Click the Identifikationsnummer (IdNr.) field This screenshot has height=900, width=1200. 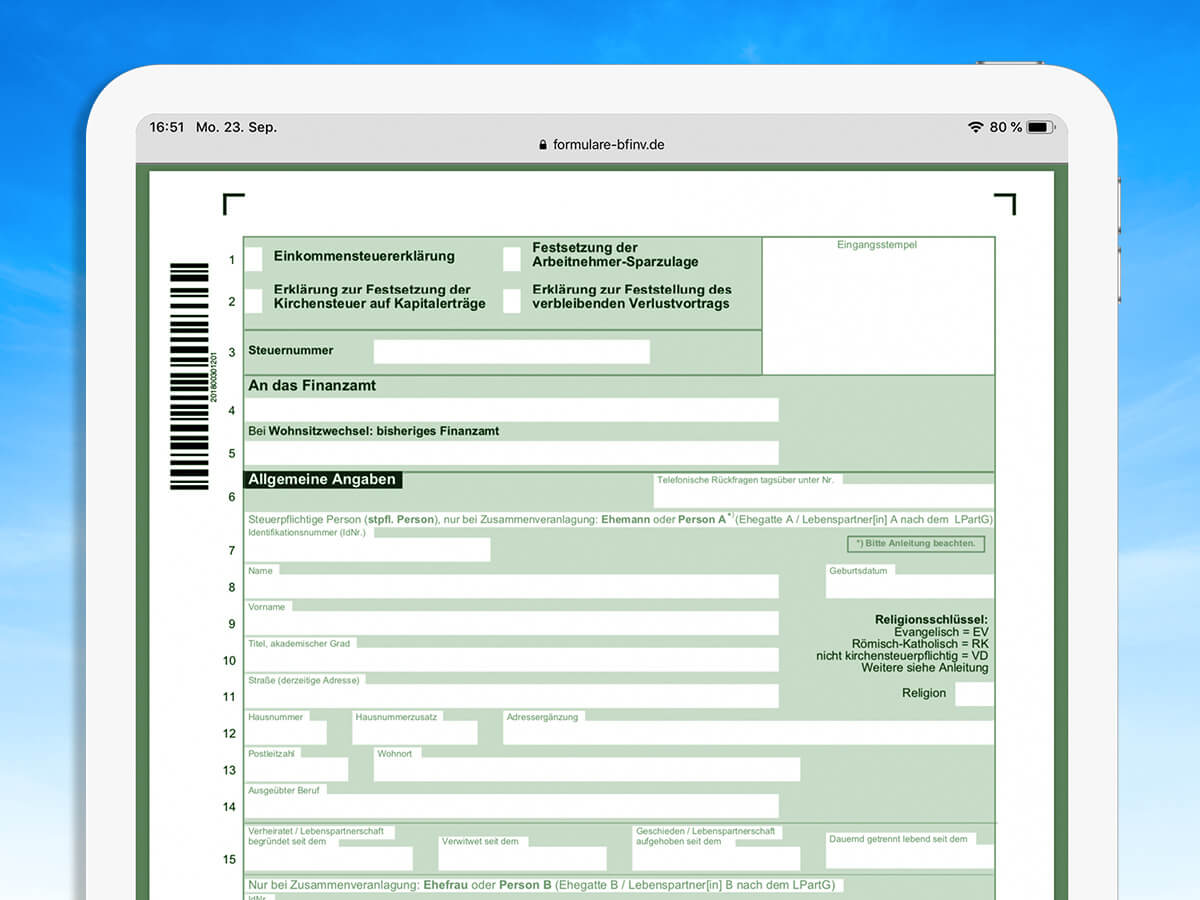(x=368, y=550)
